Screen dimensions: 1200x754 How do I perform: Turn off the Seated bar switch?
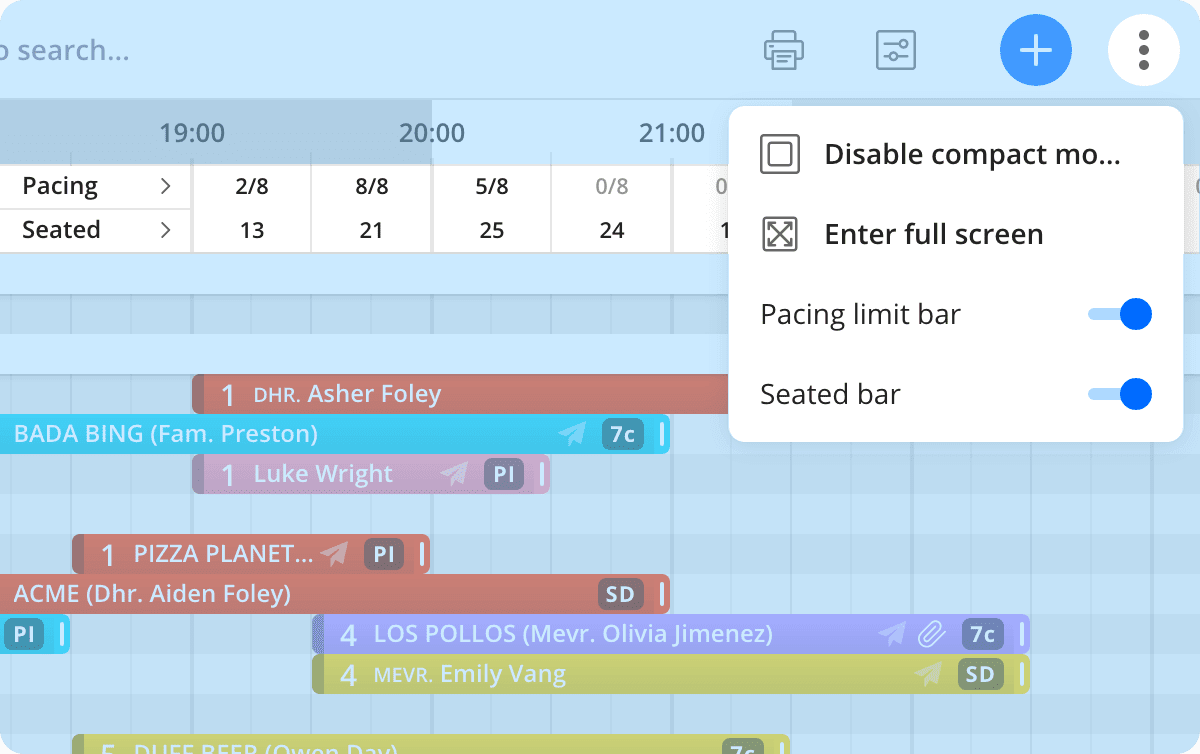(x=1120, y=394)
